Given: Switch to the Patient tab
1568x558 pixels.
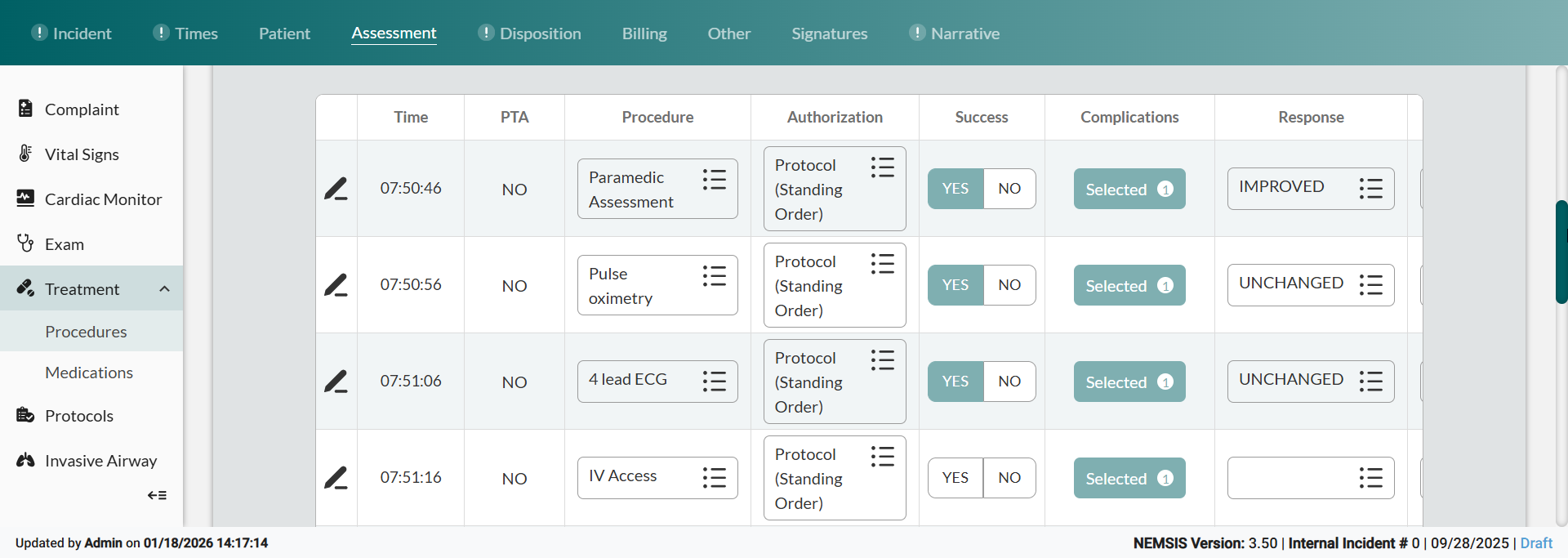Looking at the screenshot, I should pos(284,33).
